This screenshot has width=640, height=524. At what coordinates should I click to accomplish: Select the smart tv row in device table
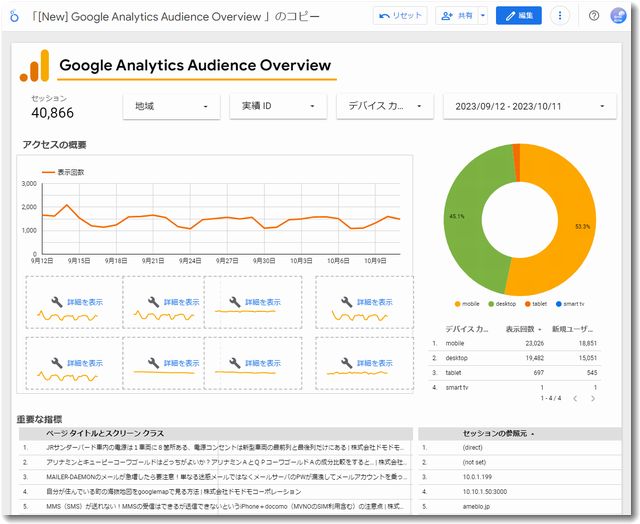[x=514, y=387]
